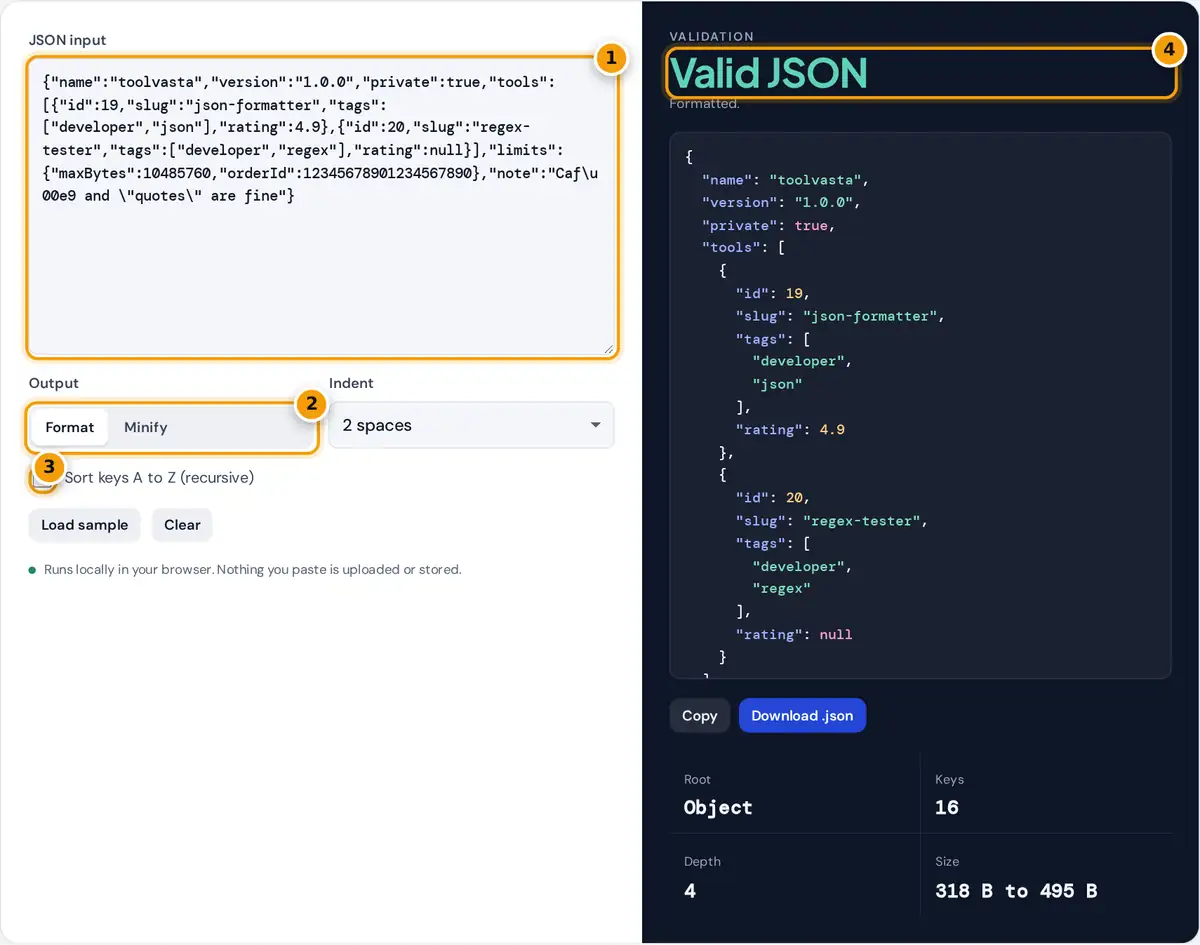Click the "name": "toolvasta" output line
The width and height of the screenshot is (1200, 945).
coord(786,180)
